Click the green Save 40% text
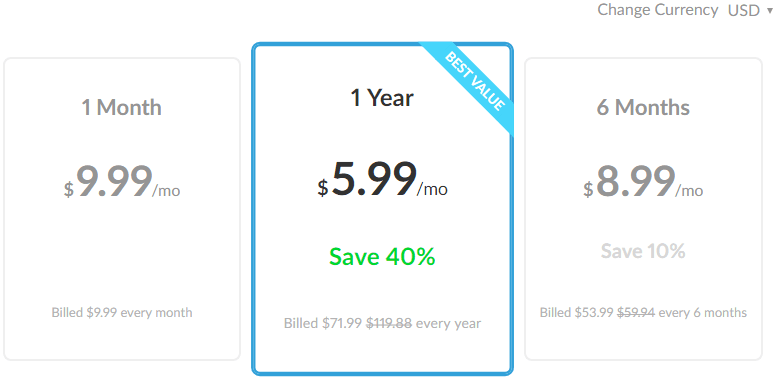 tap(382, 256)
